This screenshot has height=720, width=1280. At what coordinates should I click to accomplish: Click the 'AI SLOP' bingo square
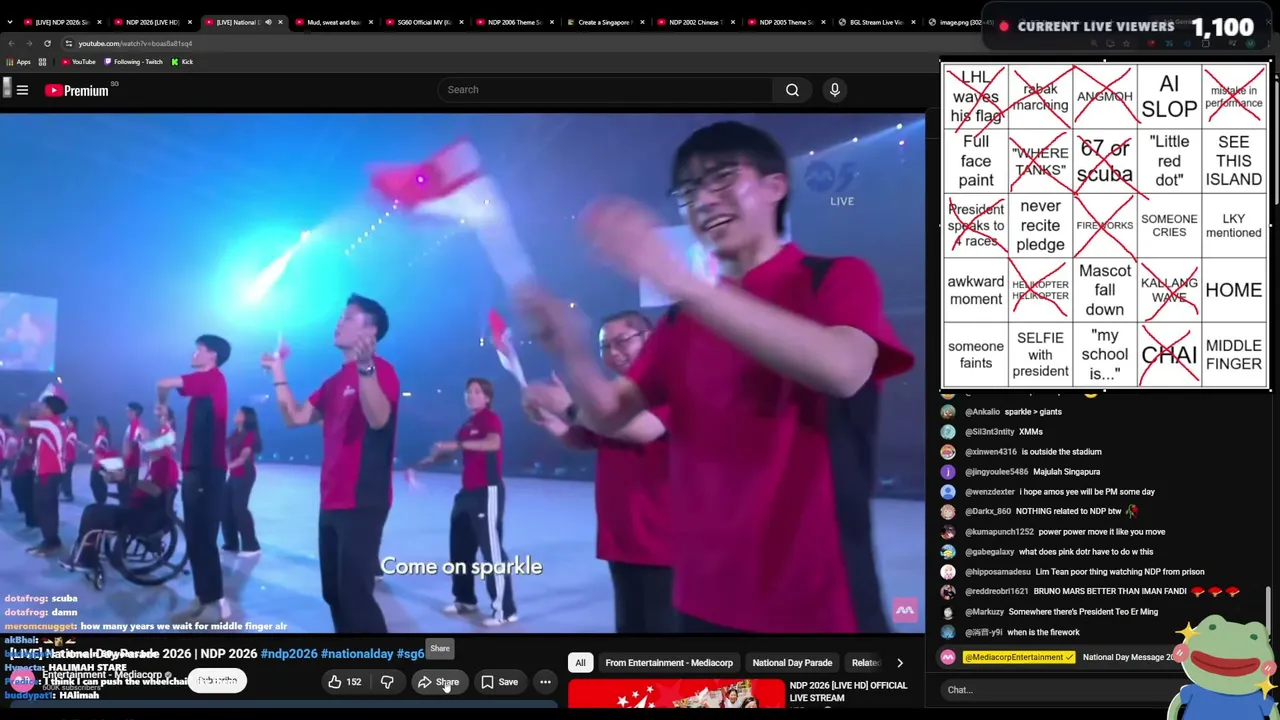point(1169,97)
